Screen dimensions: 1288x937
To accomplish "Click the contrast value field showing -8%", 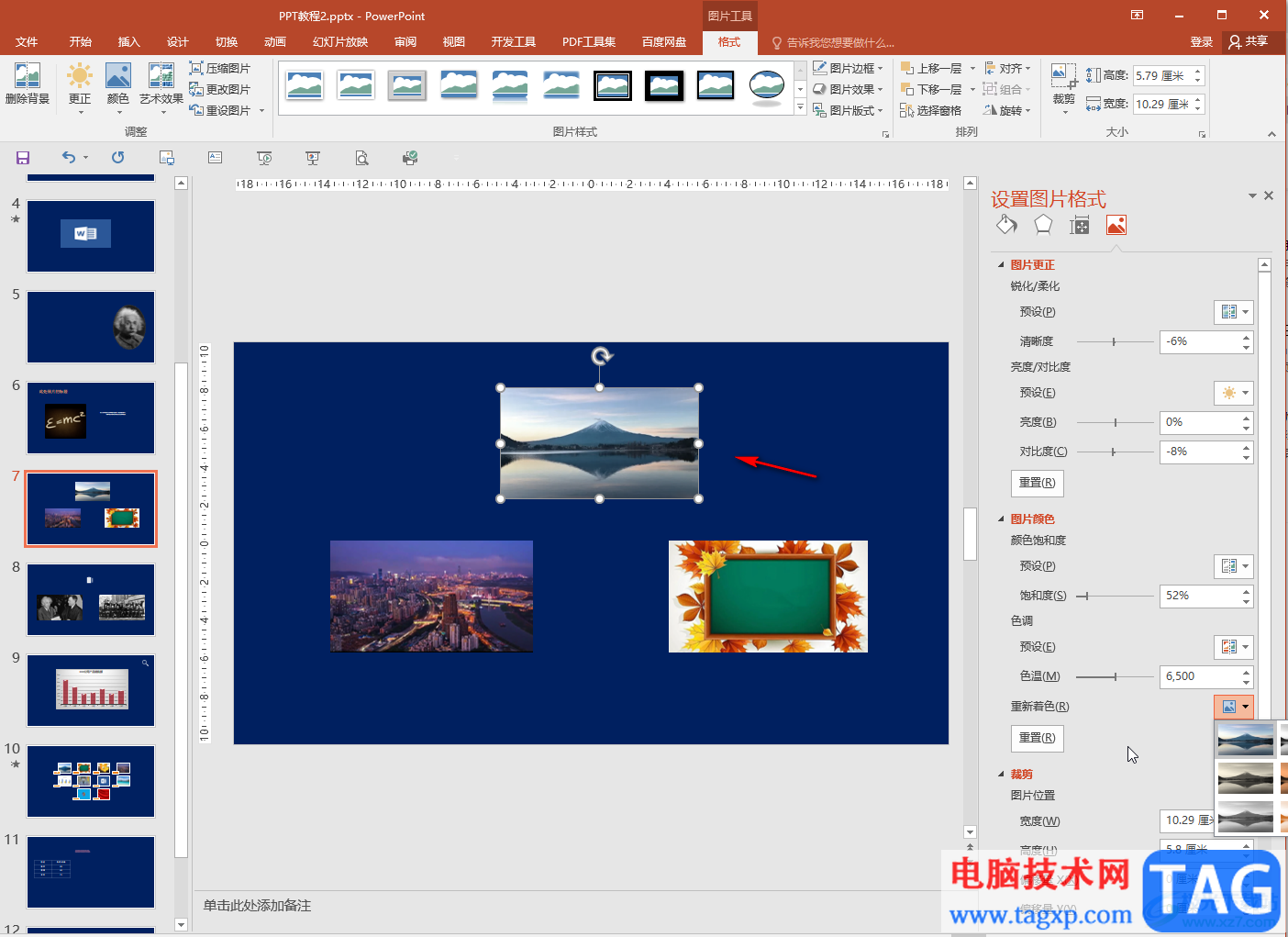I will (x=1200, y=452).
